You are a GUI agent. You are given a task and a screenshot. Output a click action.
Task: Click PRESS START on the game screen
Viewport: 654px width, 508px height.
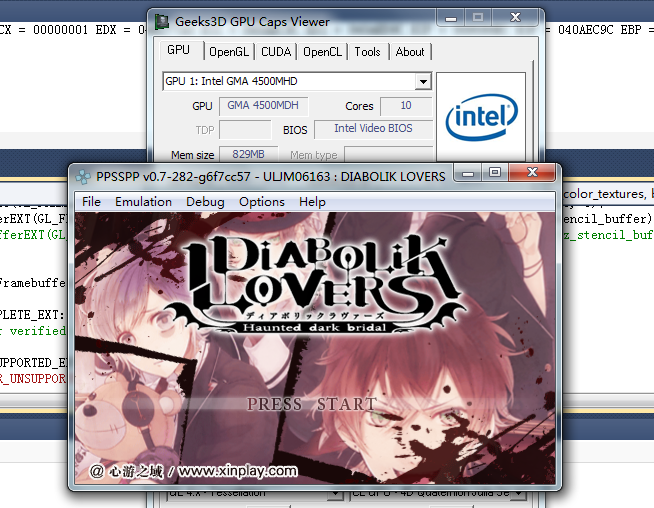pyautogui.click(x=312, y=404)
